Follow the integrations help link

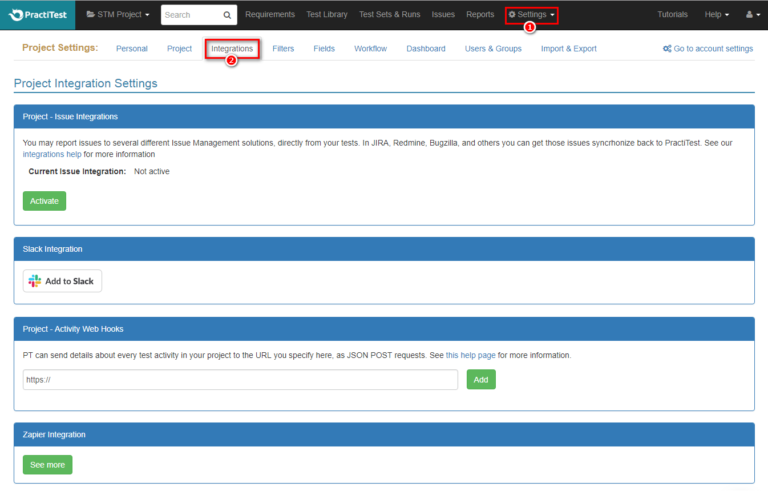52,154
